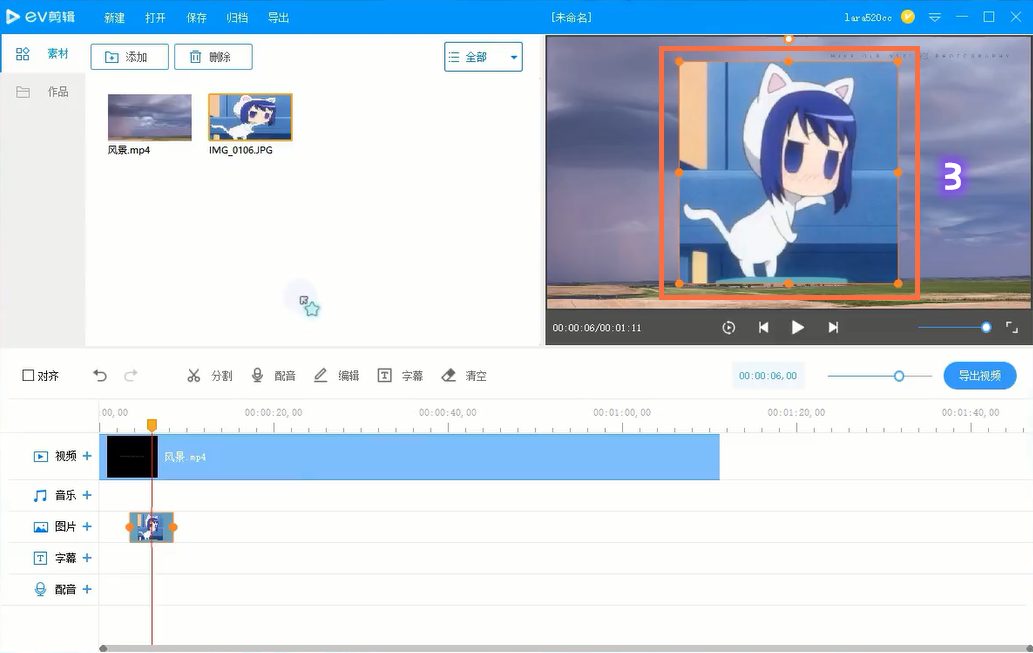This screenshot has width=1033, height=653.
Task: Add a track with 视频 plus button
Action: click(87, 456)
